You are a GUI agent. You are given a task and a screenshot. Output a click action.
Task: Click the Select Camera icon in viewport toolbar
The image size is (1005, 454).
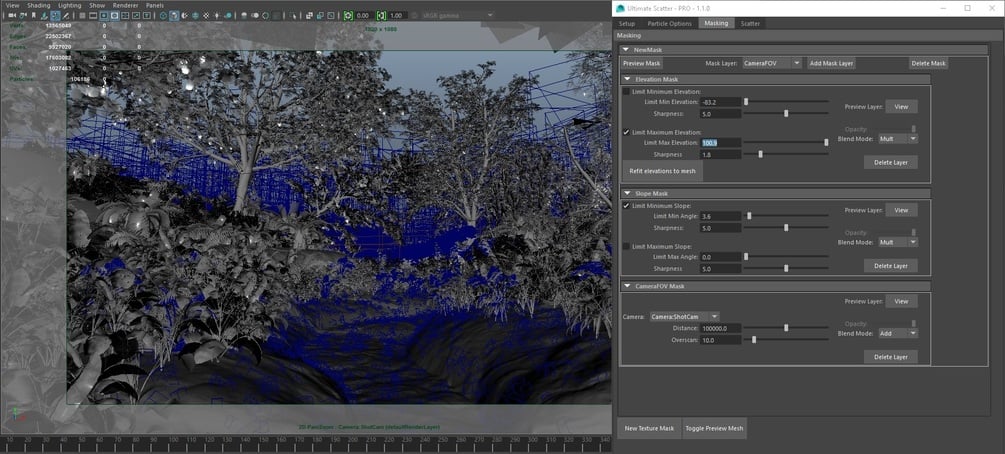11,16
